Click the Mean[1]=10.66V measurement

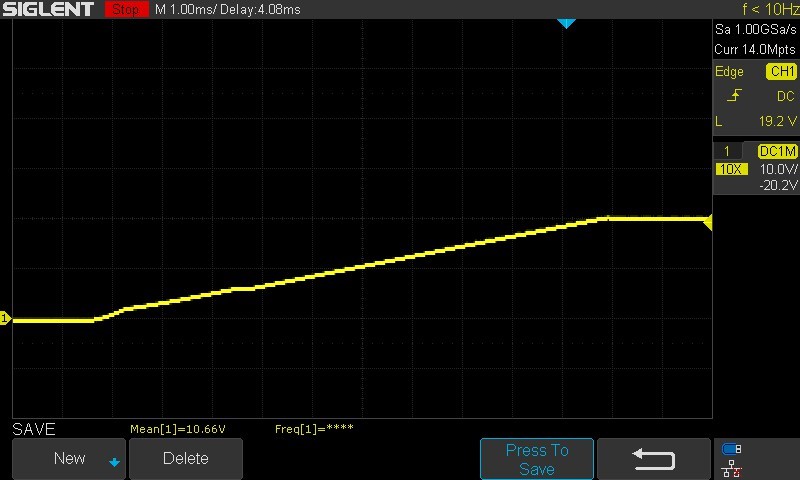pyautogui.click(x=178, y=429)
